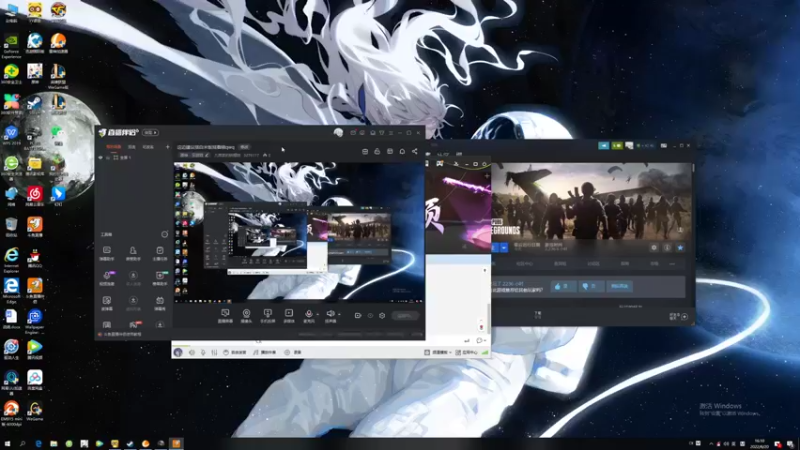Click the record camera icon beside start button
This screenshot has height=450, width=800.
click(358, 315)
